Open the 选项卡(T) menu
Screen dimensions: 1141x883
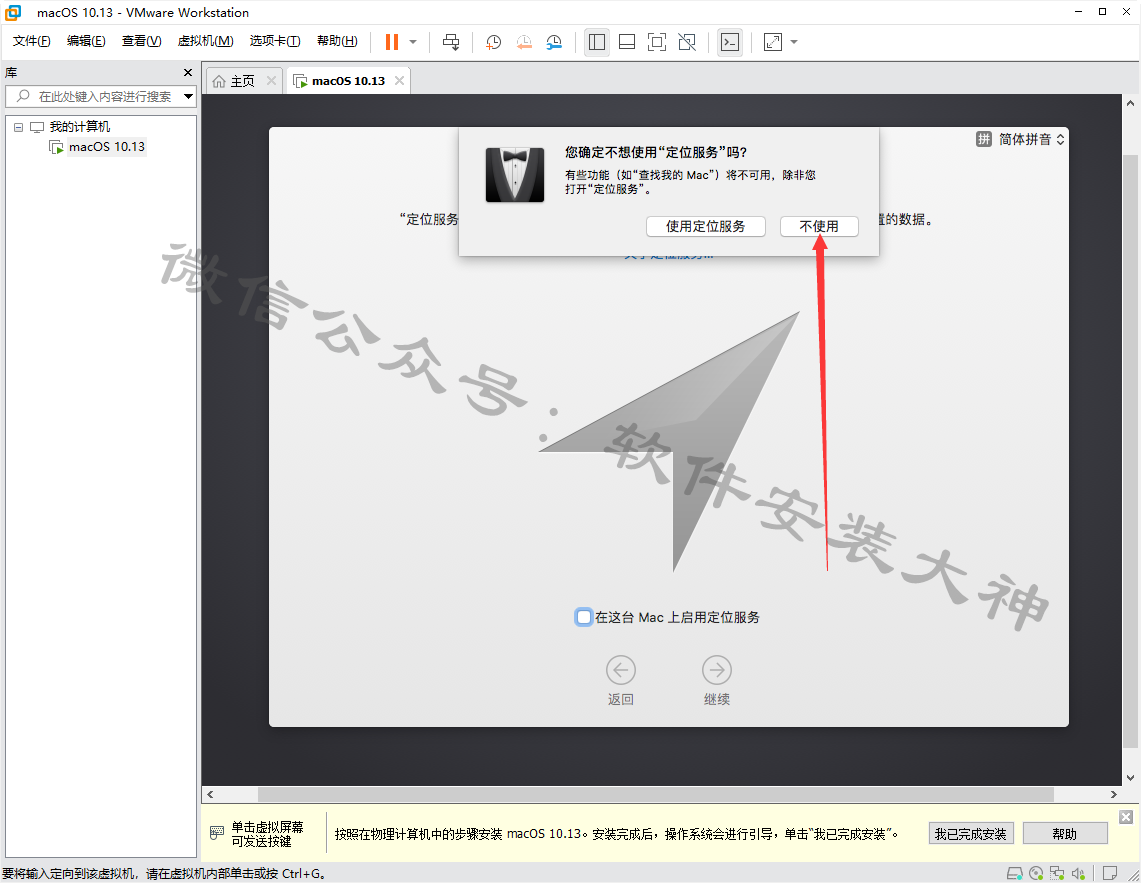point(275,41)
